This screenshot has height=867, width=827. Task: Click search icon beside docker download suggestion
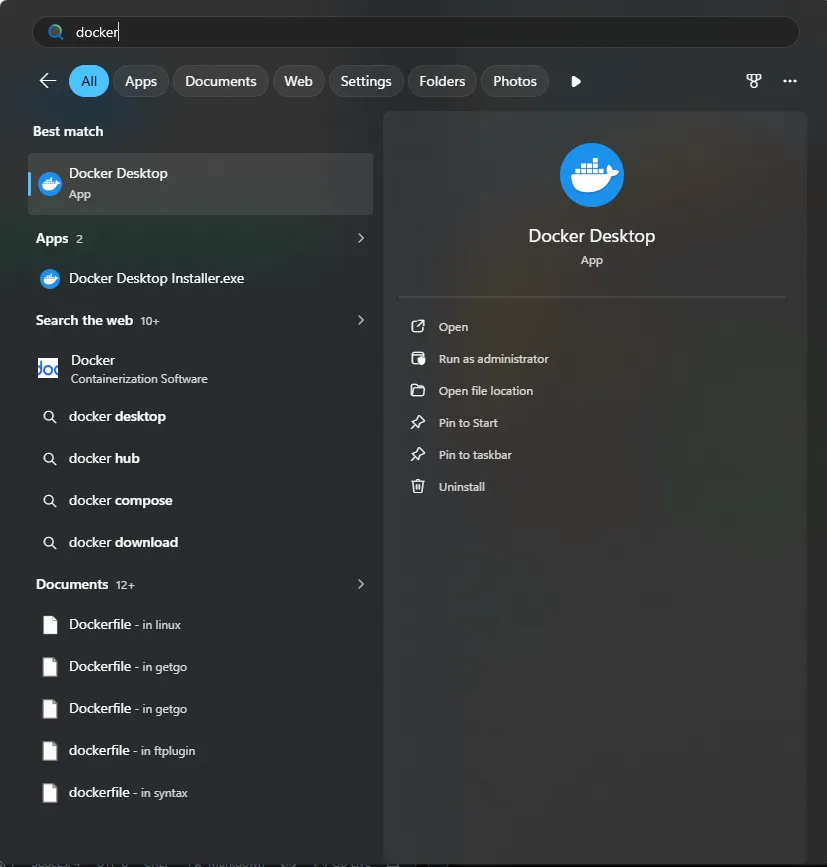(x=50, y=543)
